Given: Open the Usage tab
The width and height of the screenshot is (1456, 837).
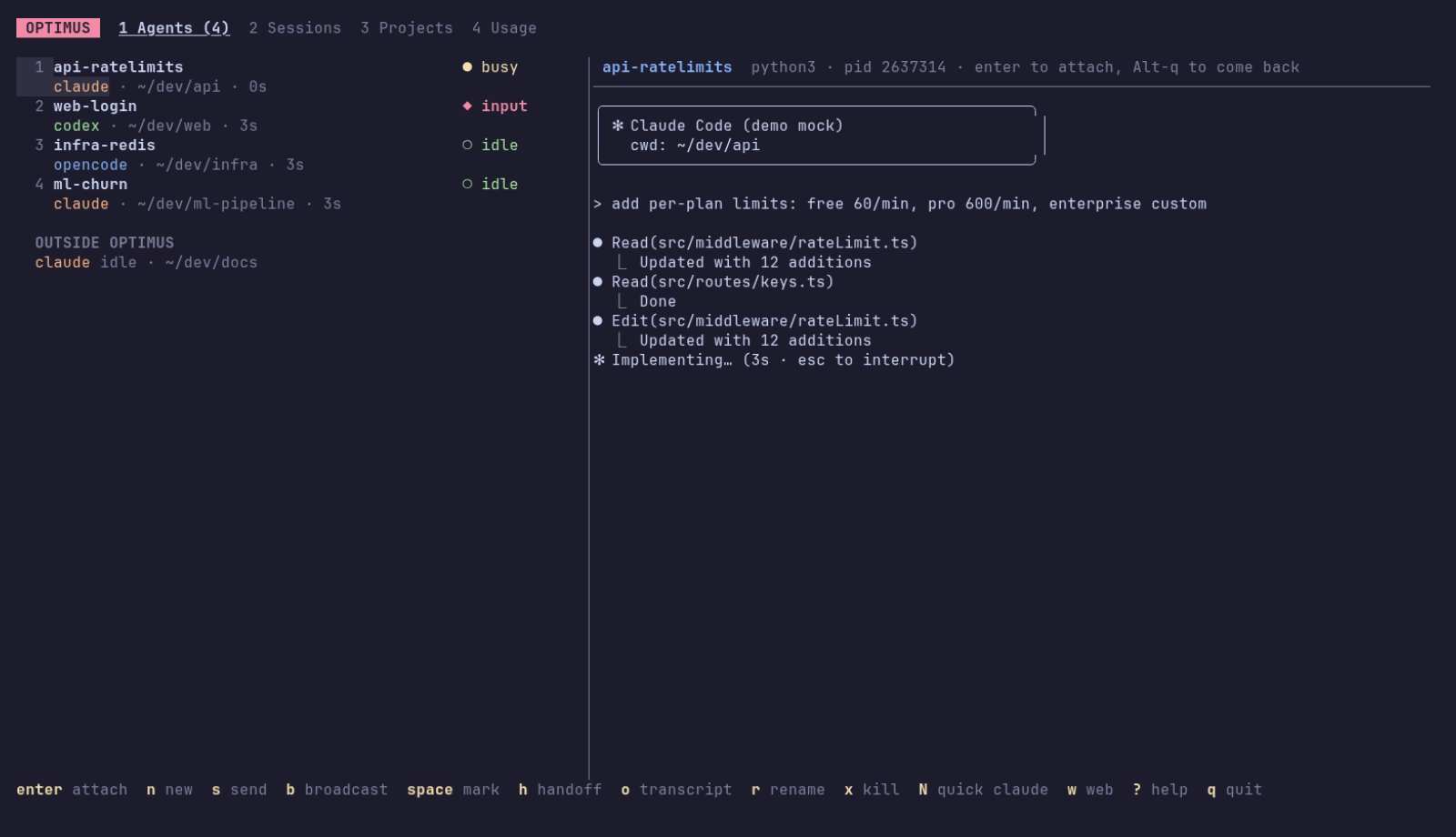Looking at the screenshot, I should [x=504, y=28].
